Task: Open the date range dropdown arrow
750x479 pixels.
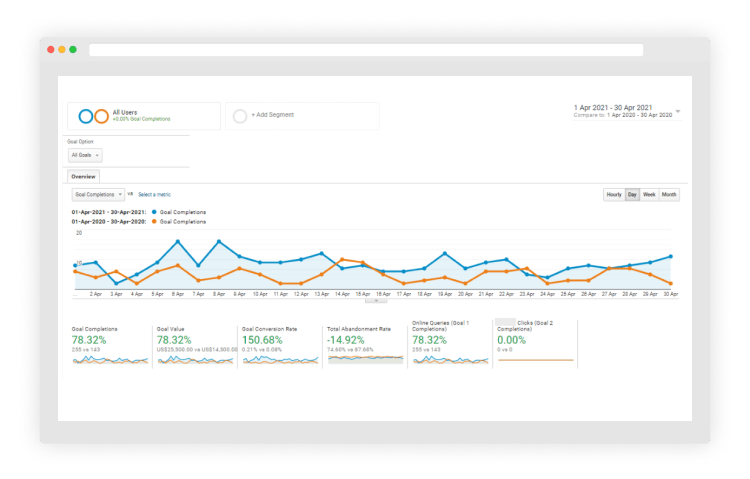Action: (x=678, y=111)
